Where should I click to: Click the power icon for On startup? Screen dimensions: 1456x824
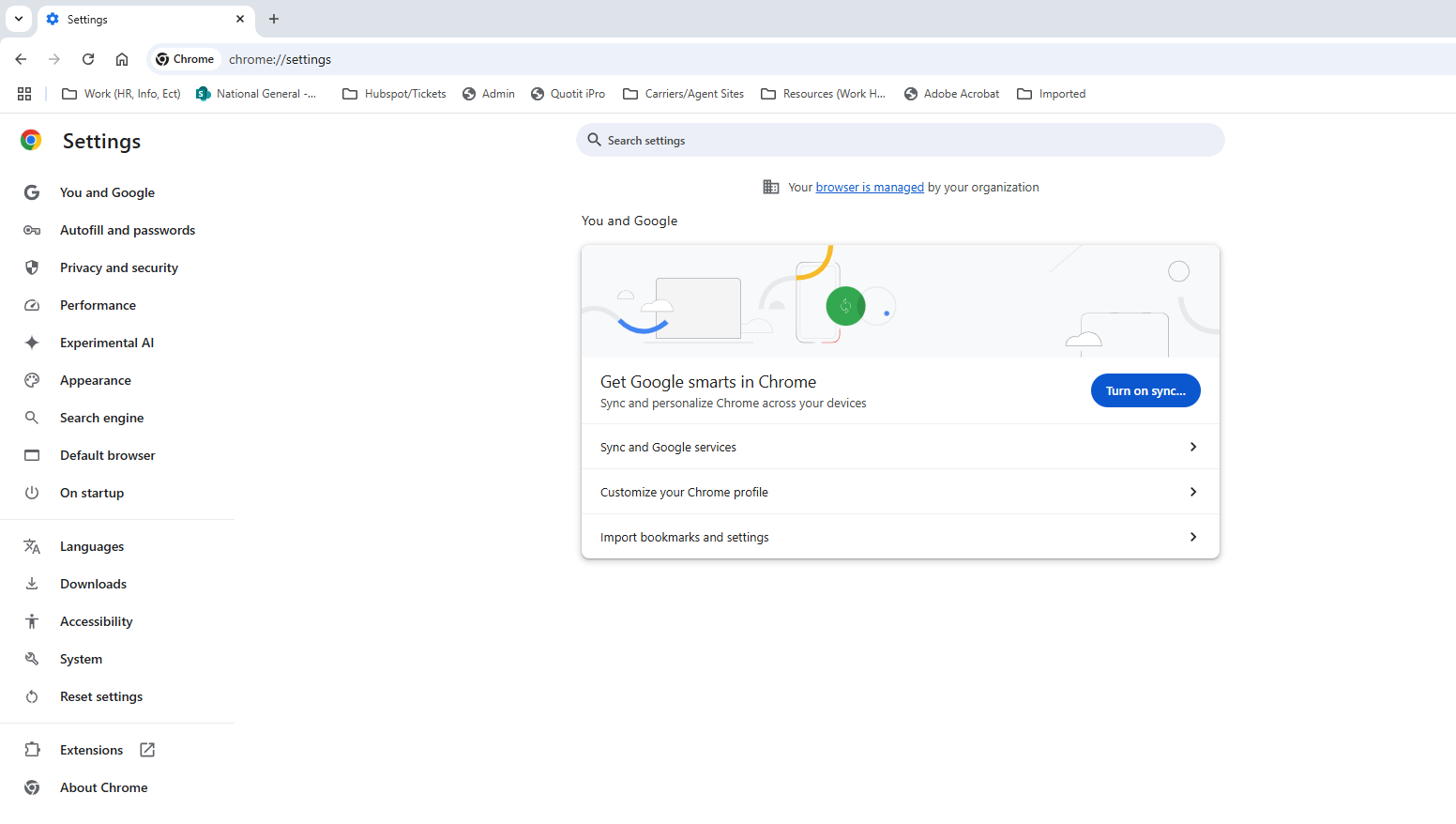pyautogui.click(x=32, y=493)
